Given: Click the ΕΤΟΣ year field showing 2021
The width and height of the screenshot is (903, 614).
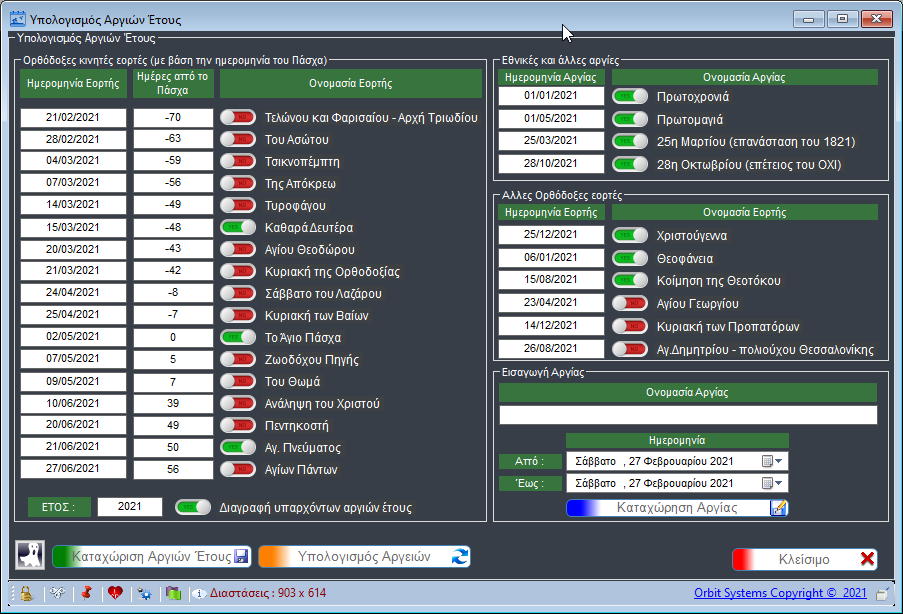Looking at the screenshot, I should point(130,507).
